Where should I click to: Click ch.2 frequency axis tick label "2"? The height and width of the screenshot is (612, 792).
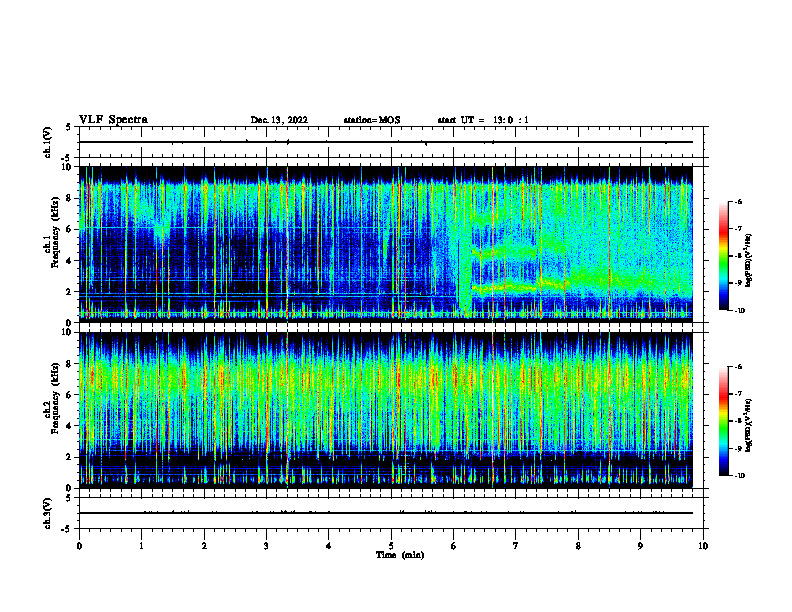click(x=69, y=457)
